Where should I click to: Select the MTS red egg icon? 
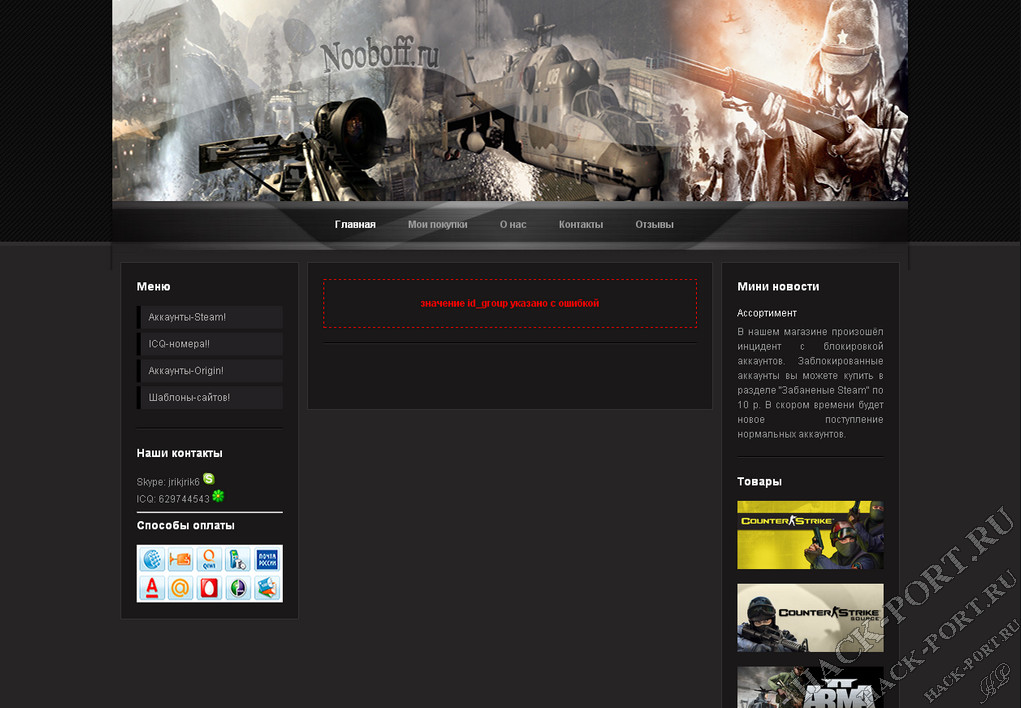[x=209, y=588]
